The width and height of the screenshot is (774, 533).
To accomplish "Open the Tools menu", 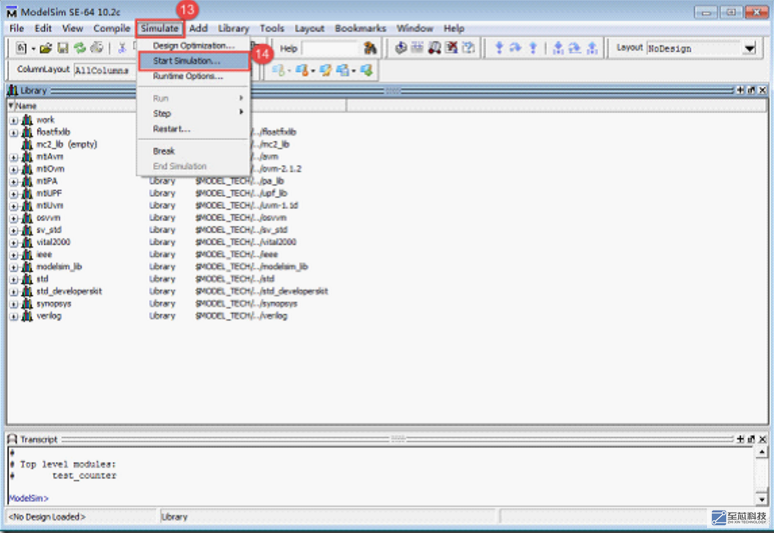I will tap(272, 28).
